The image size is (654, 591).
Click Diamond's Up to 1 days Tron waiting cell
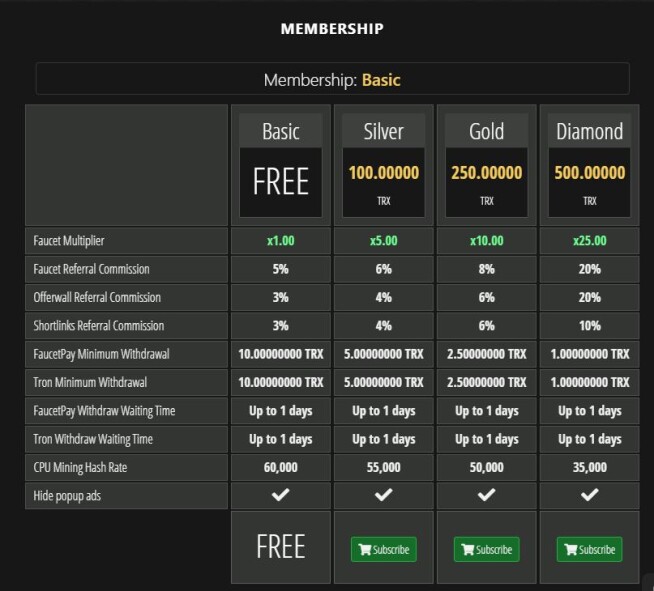coord(589,439)
